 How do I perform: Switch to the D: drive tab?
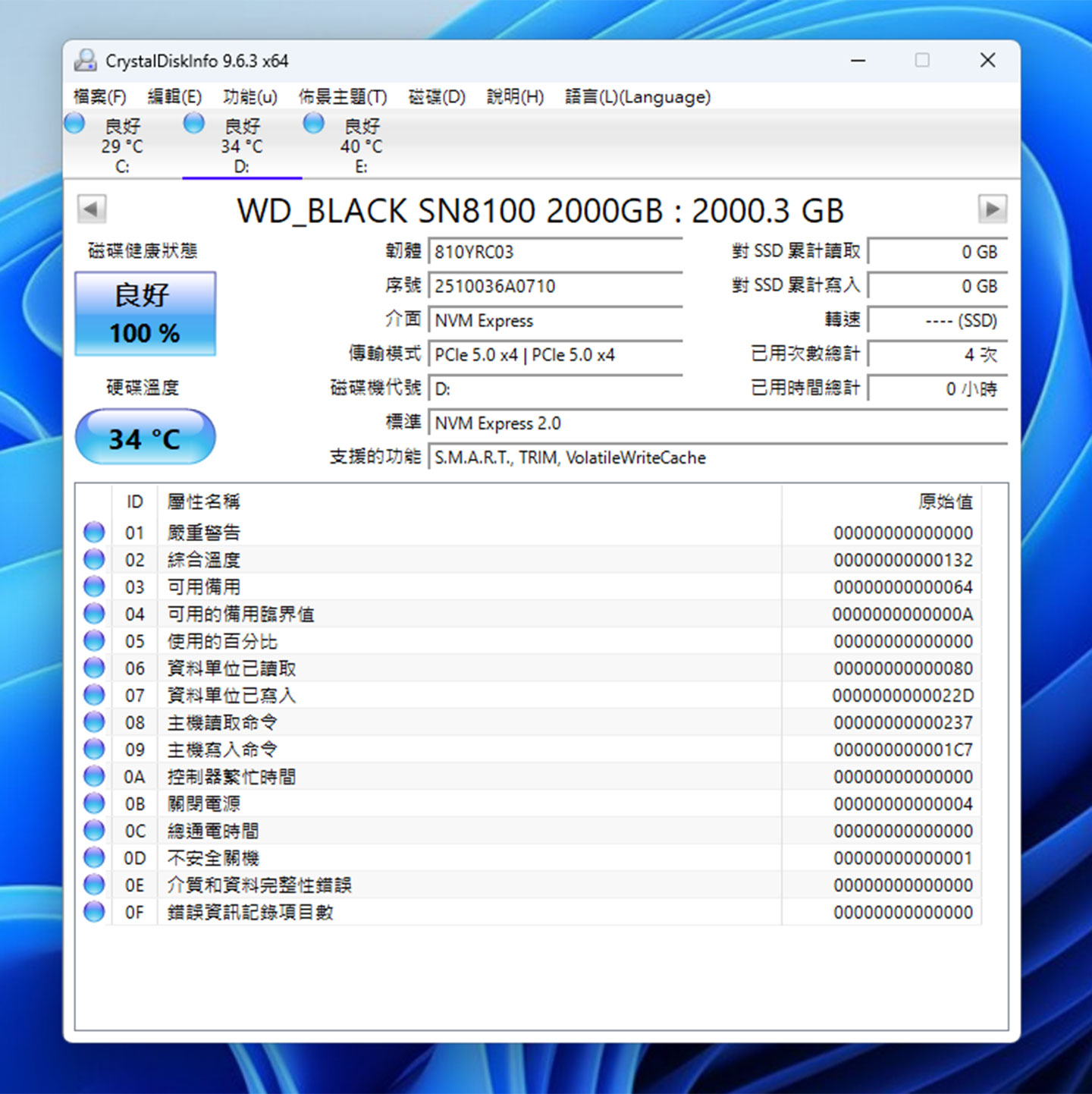(242, 144)
